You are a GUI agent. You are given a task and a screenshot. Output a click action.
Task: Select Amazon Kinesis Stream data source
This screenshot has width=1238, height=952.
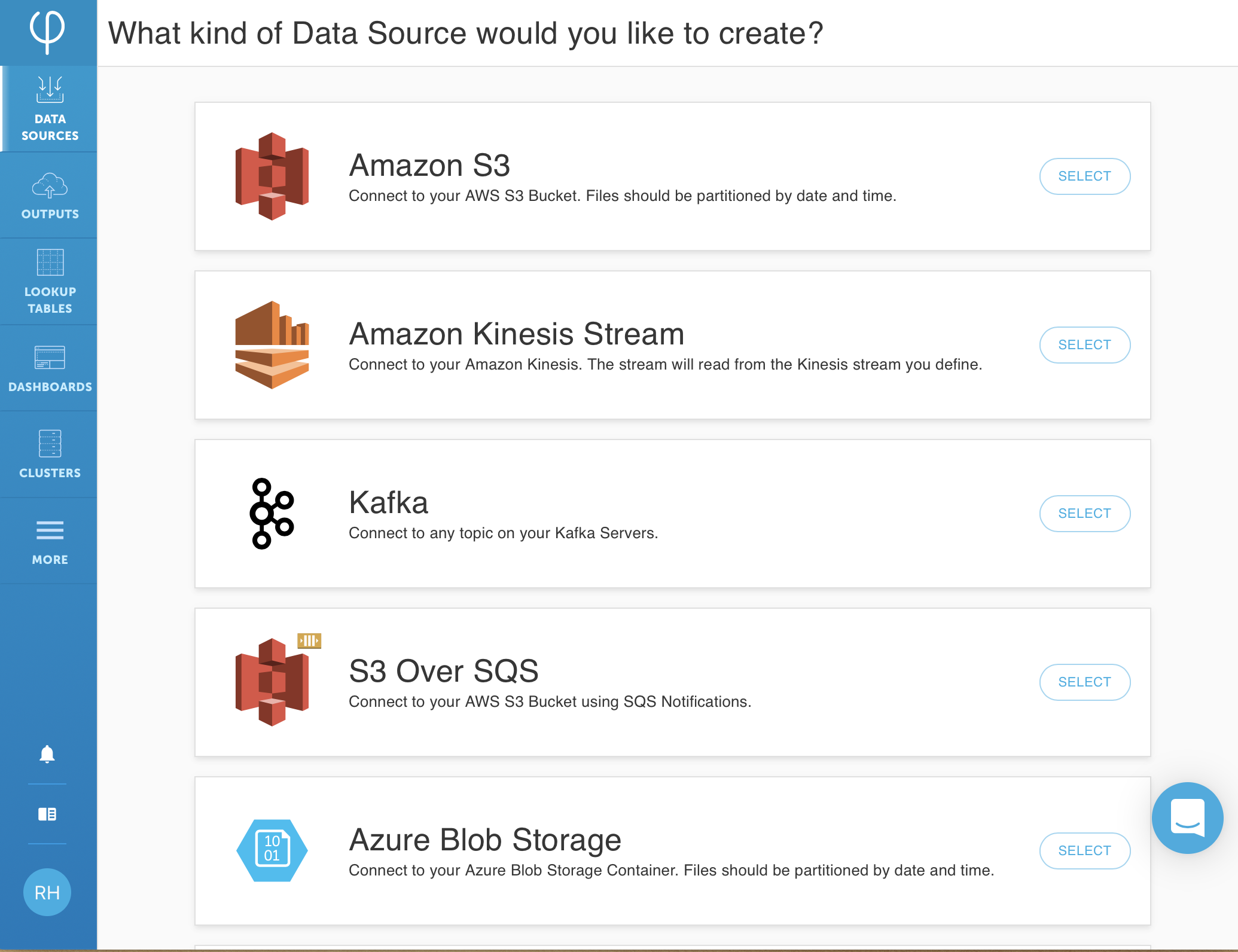point(1085,345)
